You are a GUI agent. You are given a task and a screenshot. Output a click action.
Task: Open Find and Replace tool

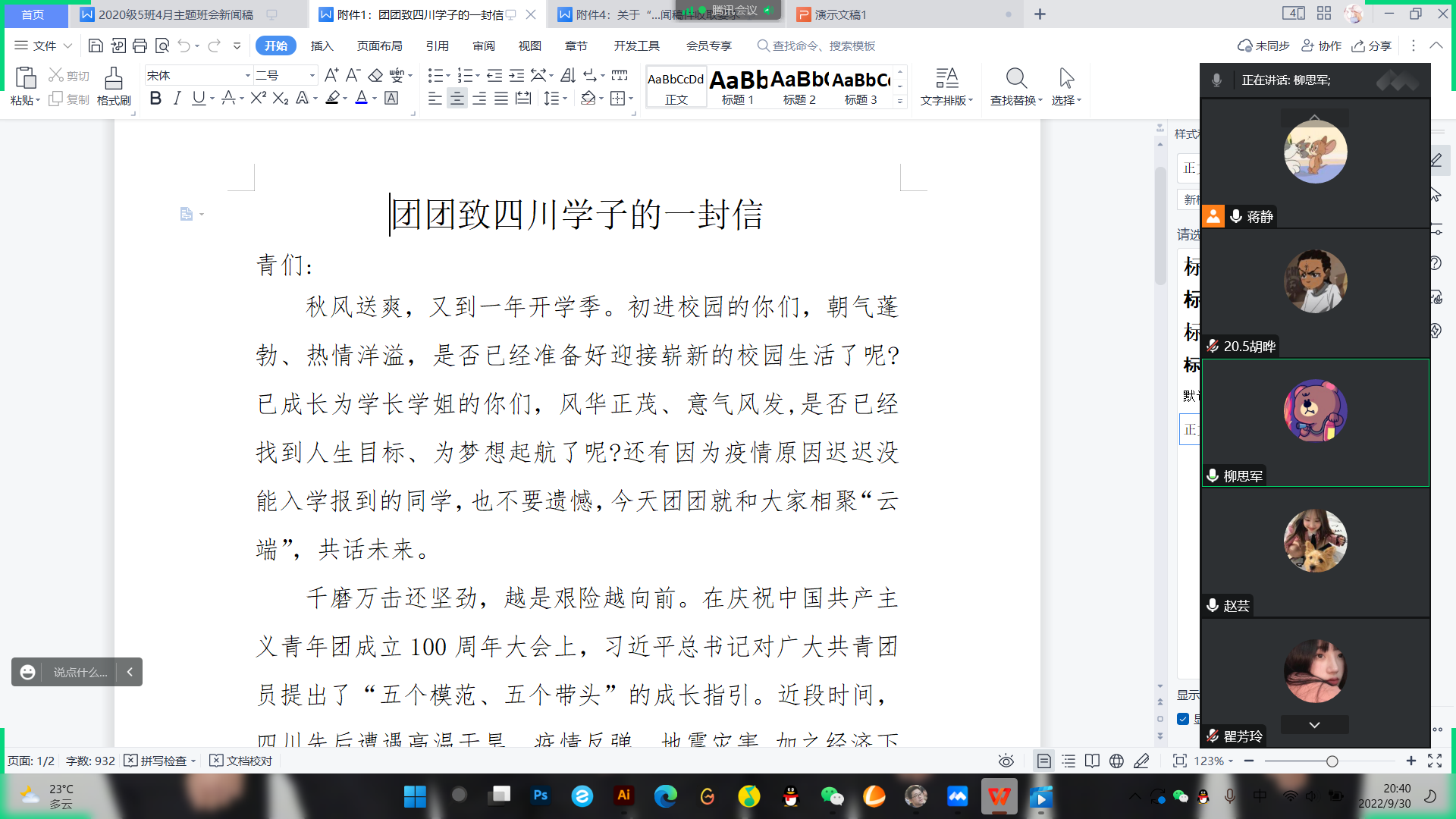pos(1016,86)
